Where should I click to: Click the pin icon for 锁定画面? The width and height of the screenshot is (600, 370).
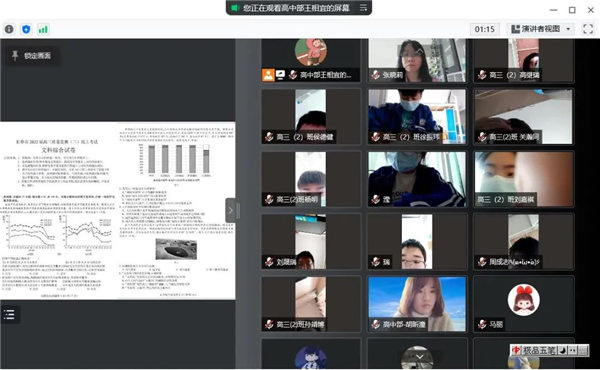[x=15, y=55]
